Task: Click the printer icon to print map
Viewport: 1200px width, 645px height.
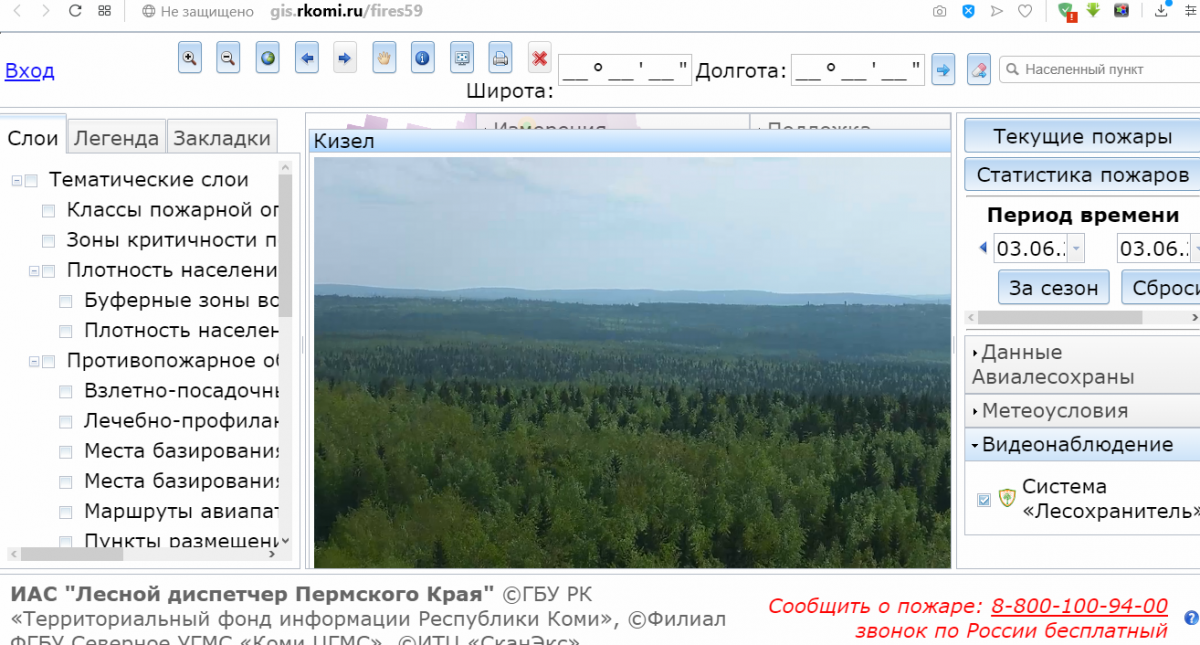Action: 501,58
